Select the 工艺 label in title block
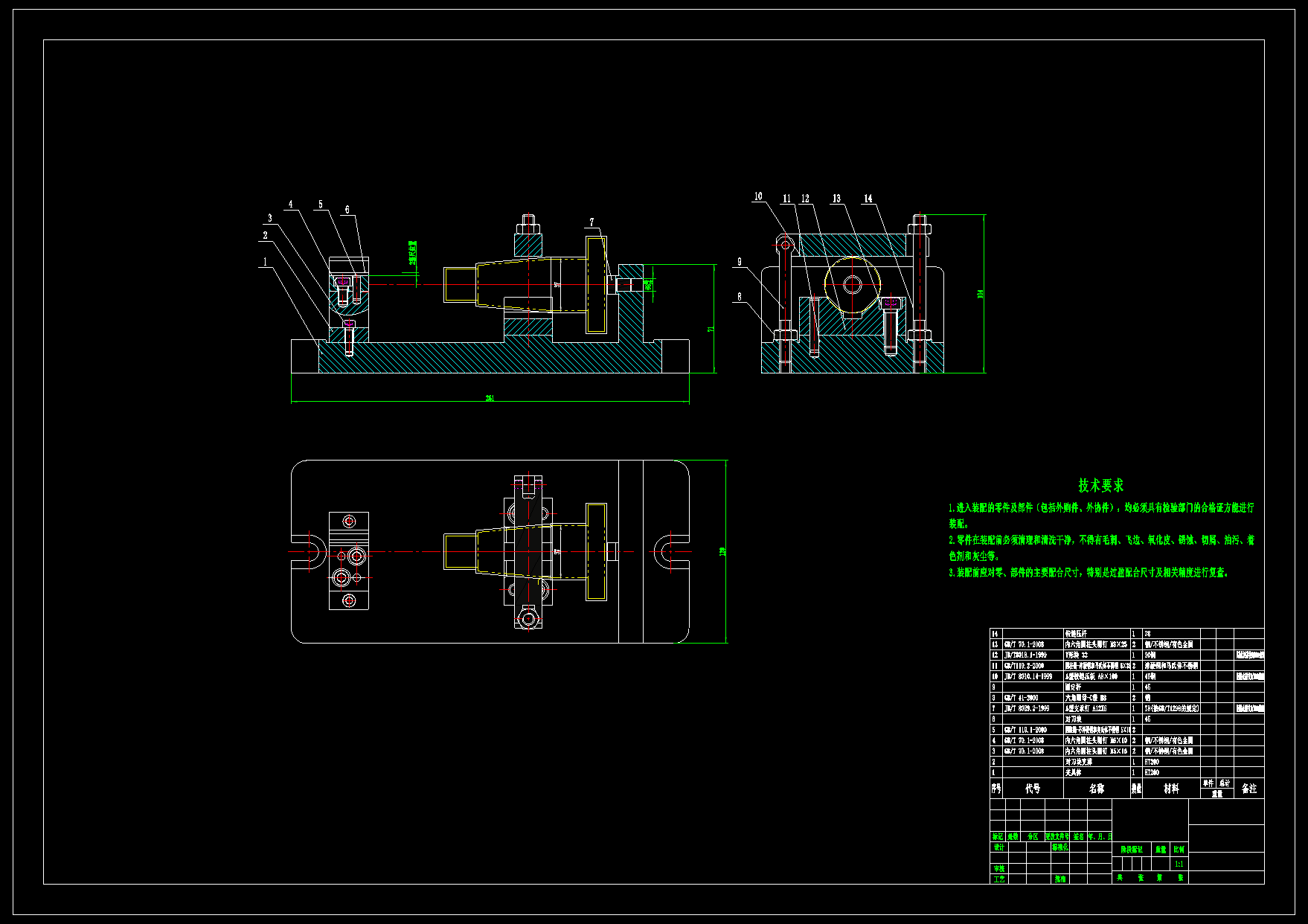Image resolution: width=1308 pixels, height=924 pixels. [998, 879]
